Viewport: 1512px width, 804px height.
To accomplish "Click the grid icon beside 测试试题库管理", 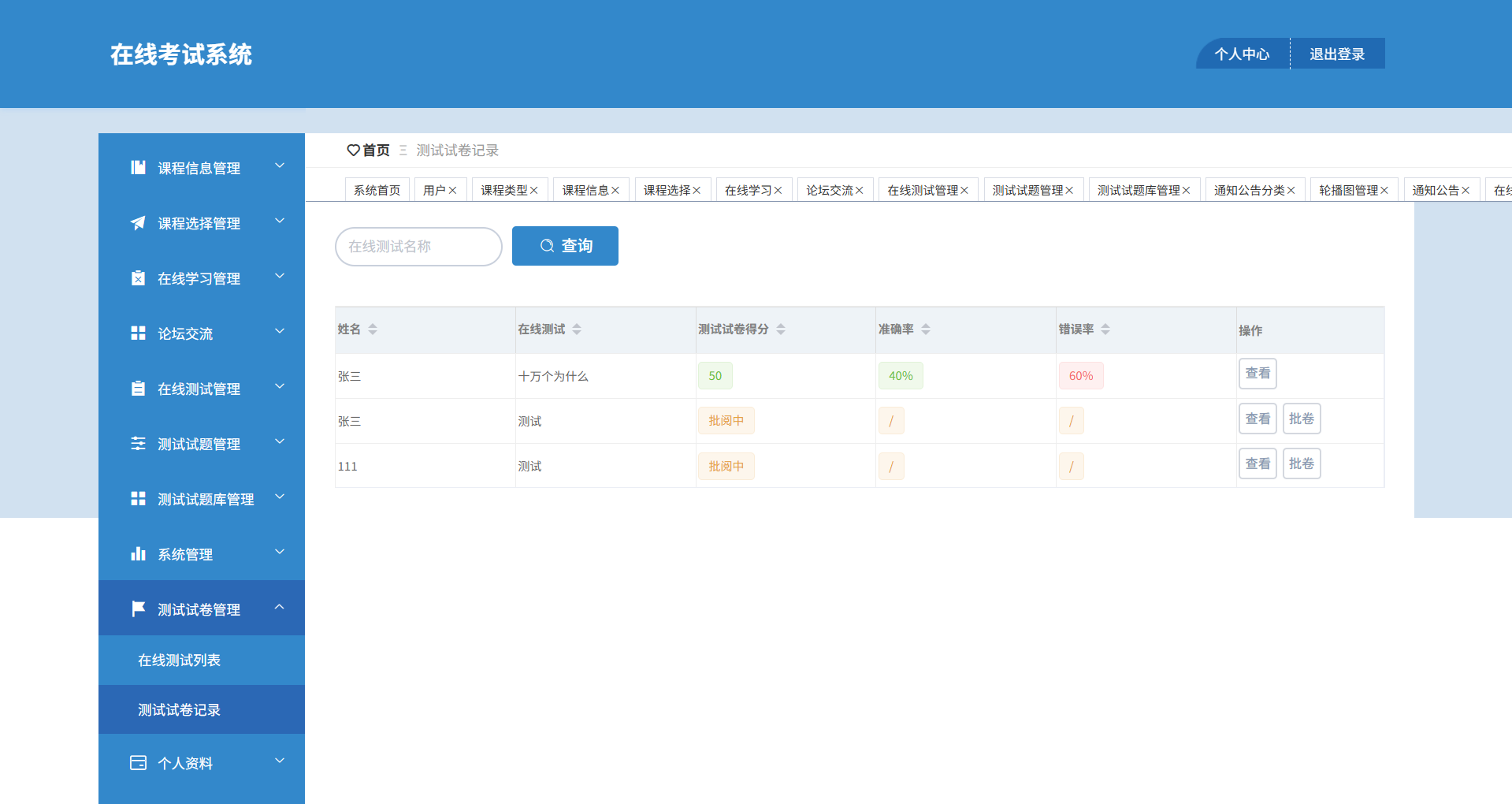I will (138, 499).
